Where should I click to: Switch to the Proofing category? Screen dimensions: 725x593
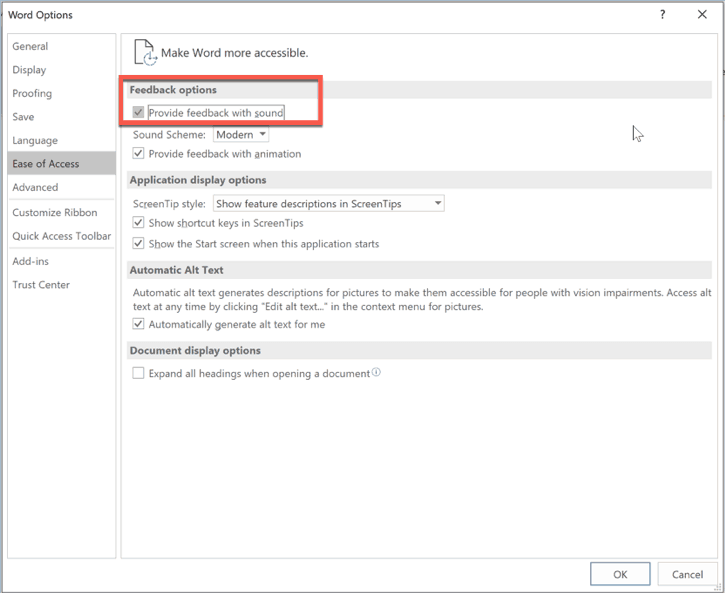pos(61,93)
